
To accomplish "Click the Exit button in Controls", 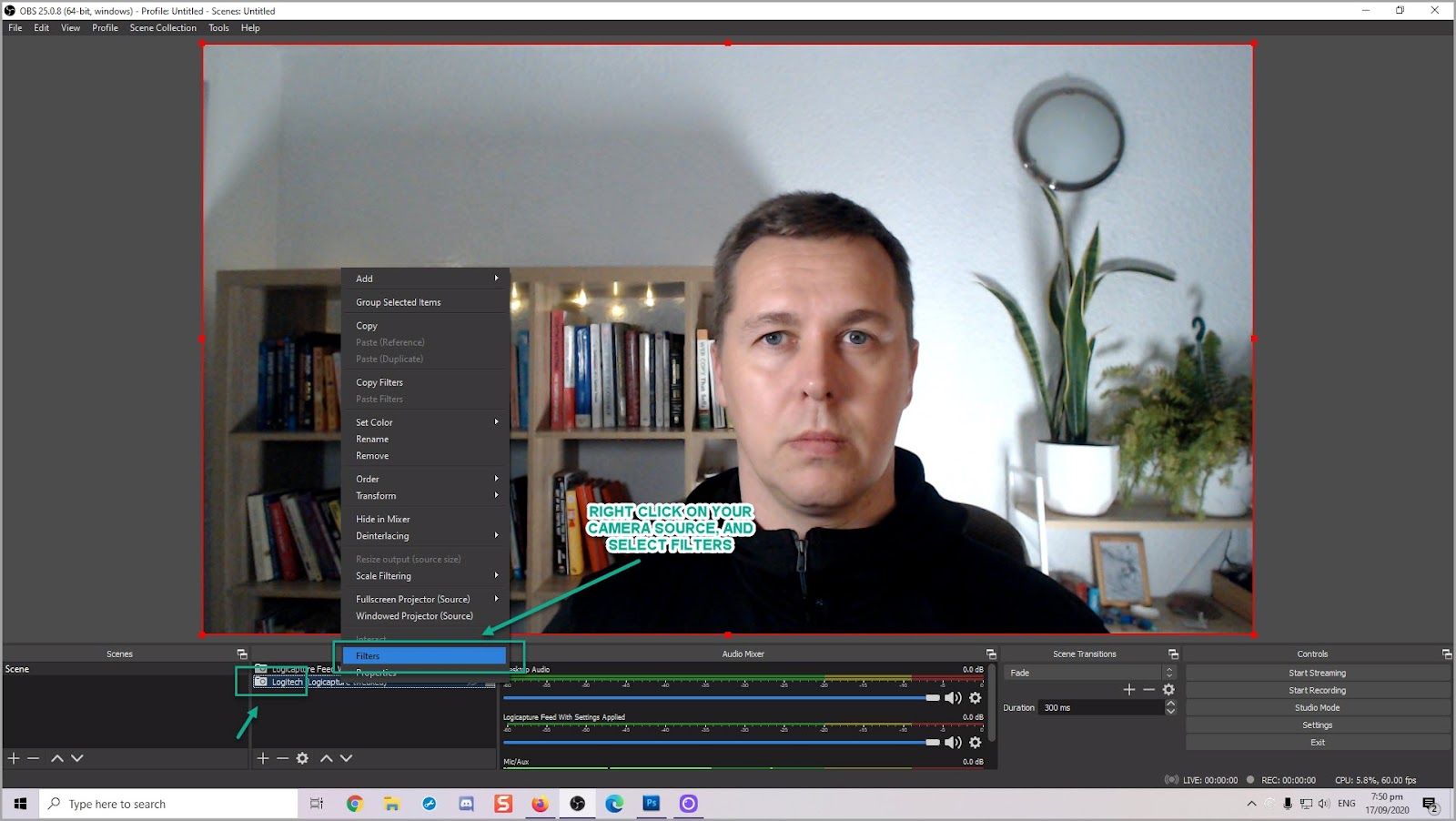I will (x=1318, y=743).
